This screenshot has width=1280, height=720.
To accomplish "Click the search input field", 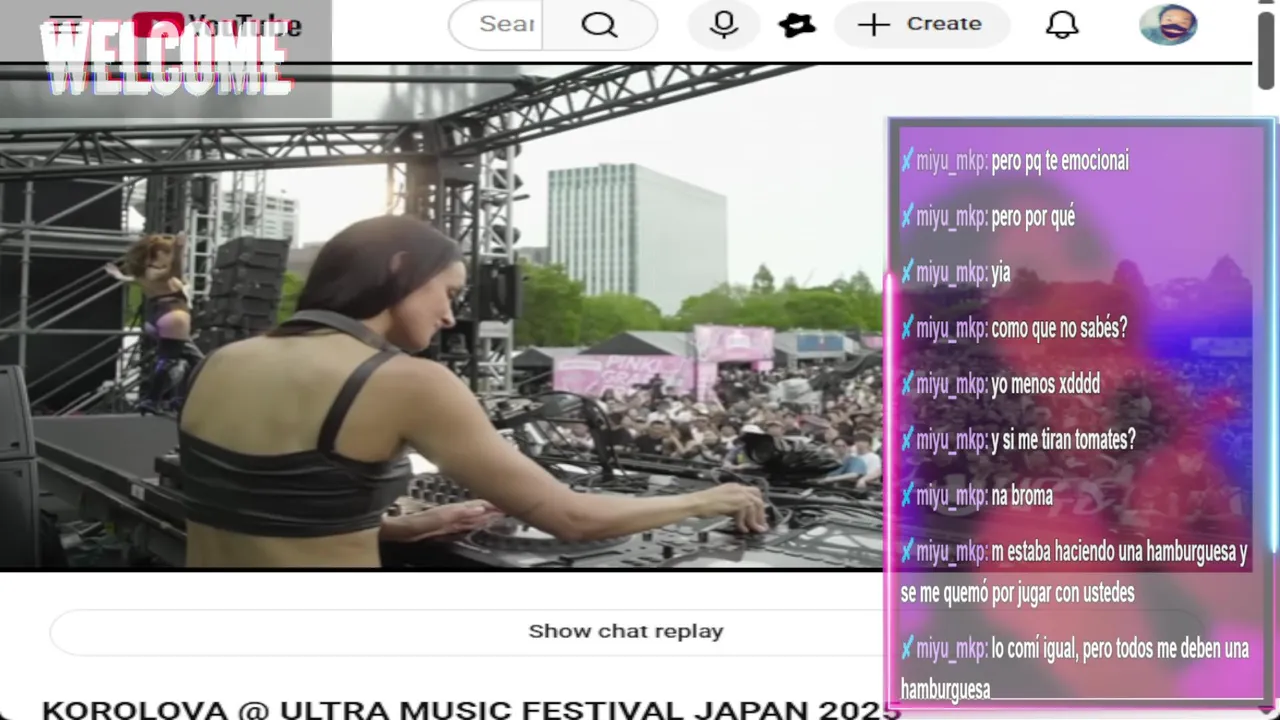I will pos(497,24).
